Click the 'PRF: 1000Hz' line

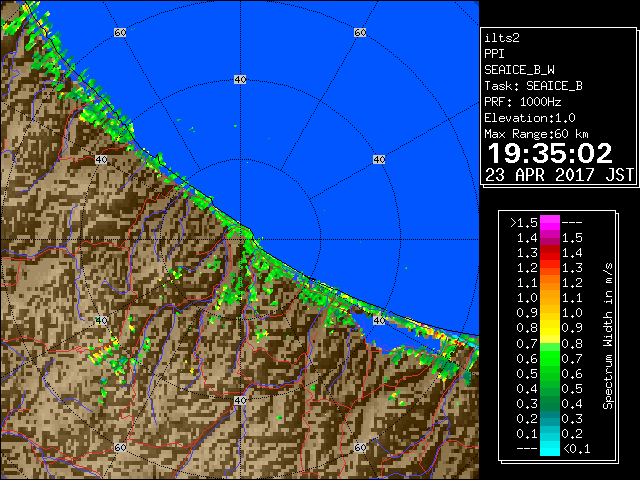pyautogui.click(x=522, y=102)
